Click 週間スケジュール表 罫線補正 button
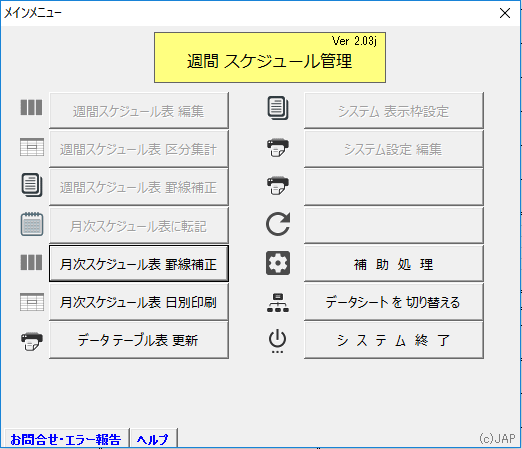522x449 pixels. 139,187
